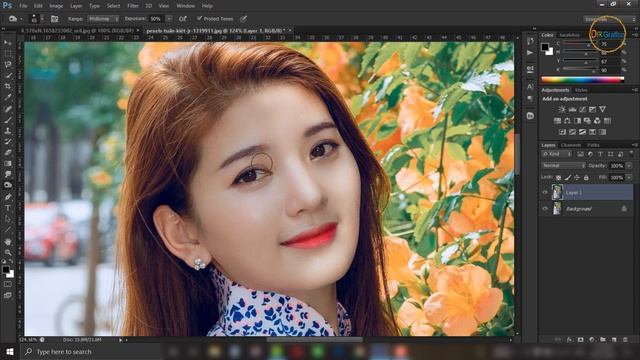
Task: Toggle the Protect Tones checkbox
Action: (200, 18)
